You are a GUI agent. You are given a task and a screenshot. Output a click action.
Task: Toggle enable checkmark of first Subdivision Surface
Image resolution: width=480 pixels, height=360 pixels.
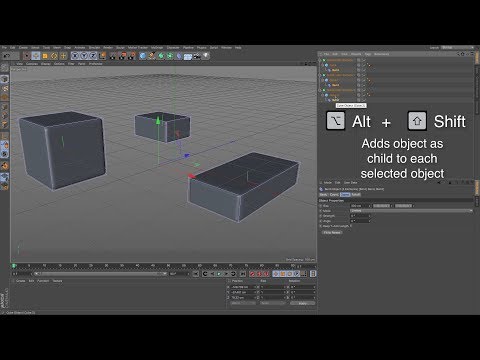pyautogui.click(x=364, y=60)
